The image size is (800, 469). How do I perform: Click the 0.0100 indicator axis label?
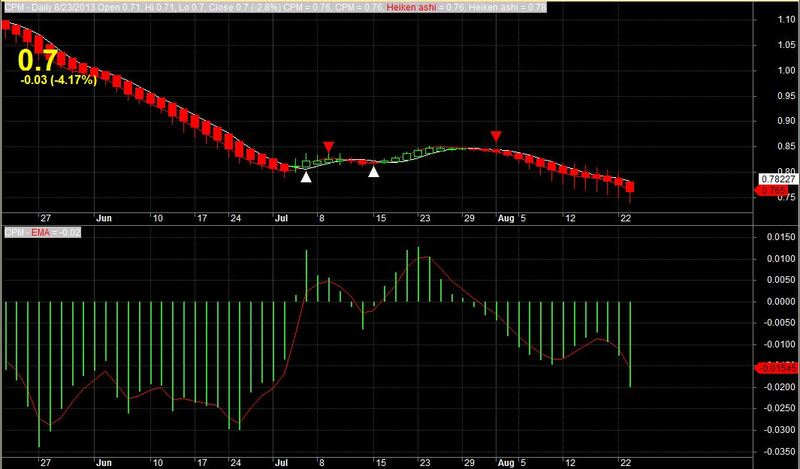coord(782,258)
